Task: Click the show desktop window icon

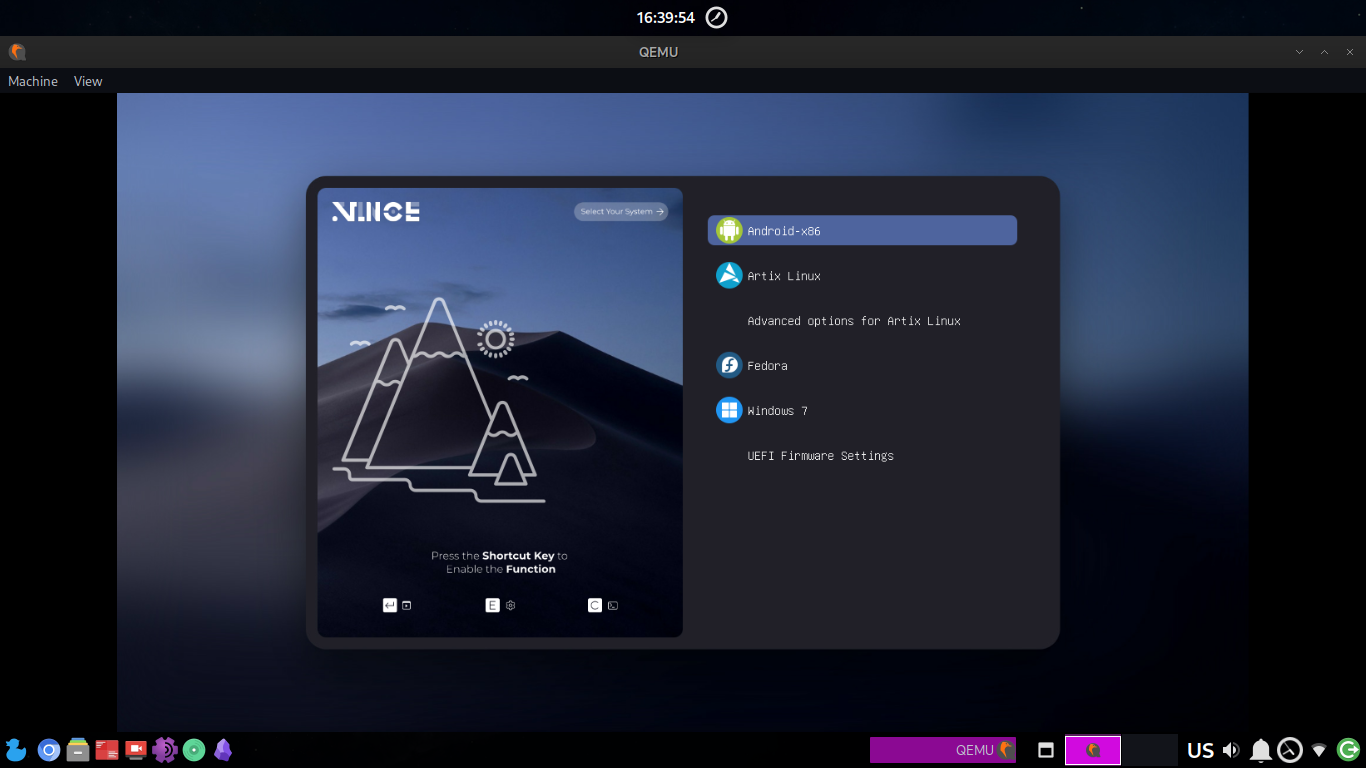Action: [x=1046, y=750]
